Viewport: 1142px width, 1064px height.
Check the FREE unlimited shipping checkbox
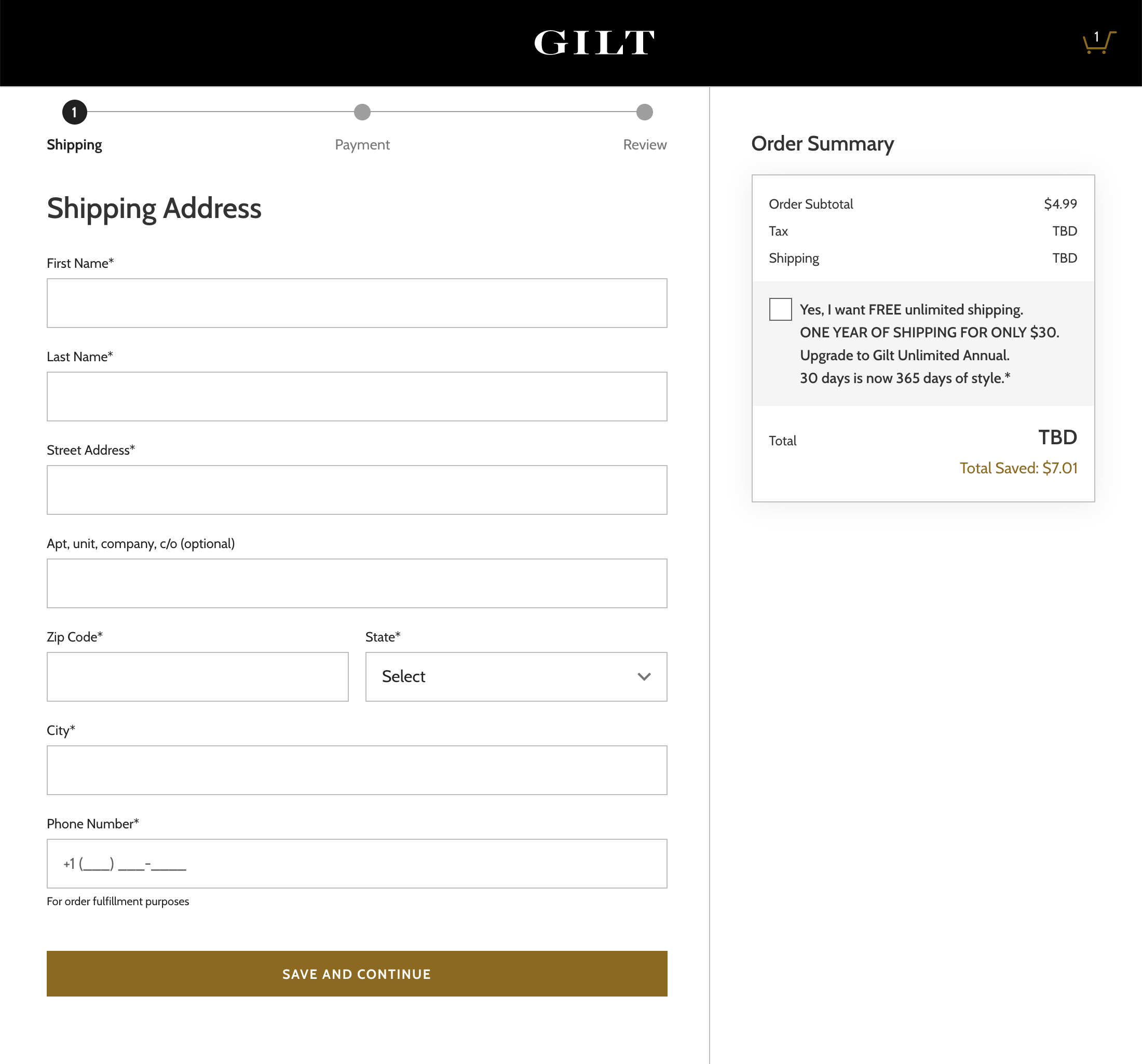[x=780, y=310]
